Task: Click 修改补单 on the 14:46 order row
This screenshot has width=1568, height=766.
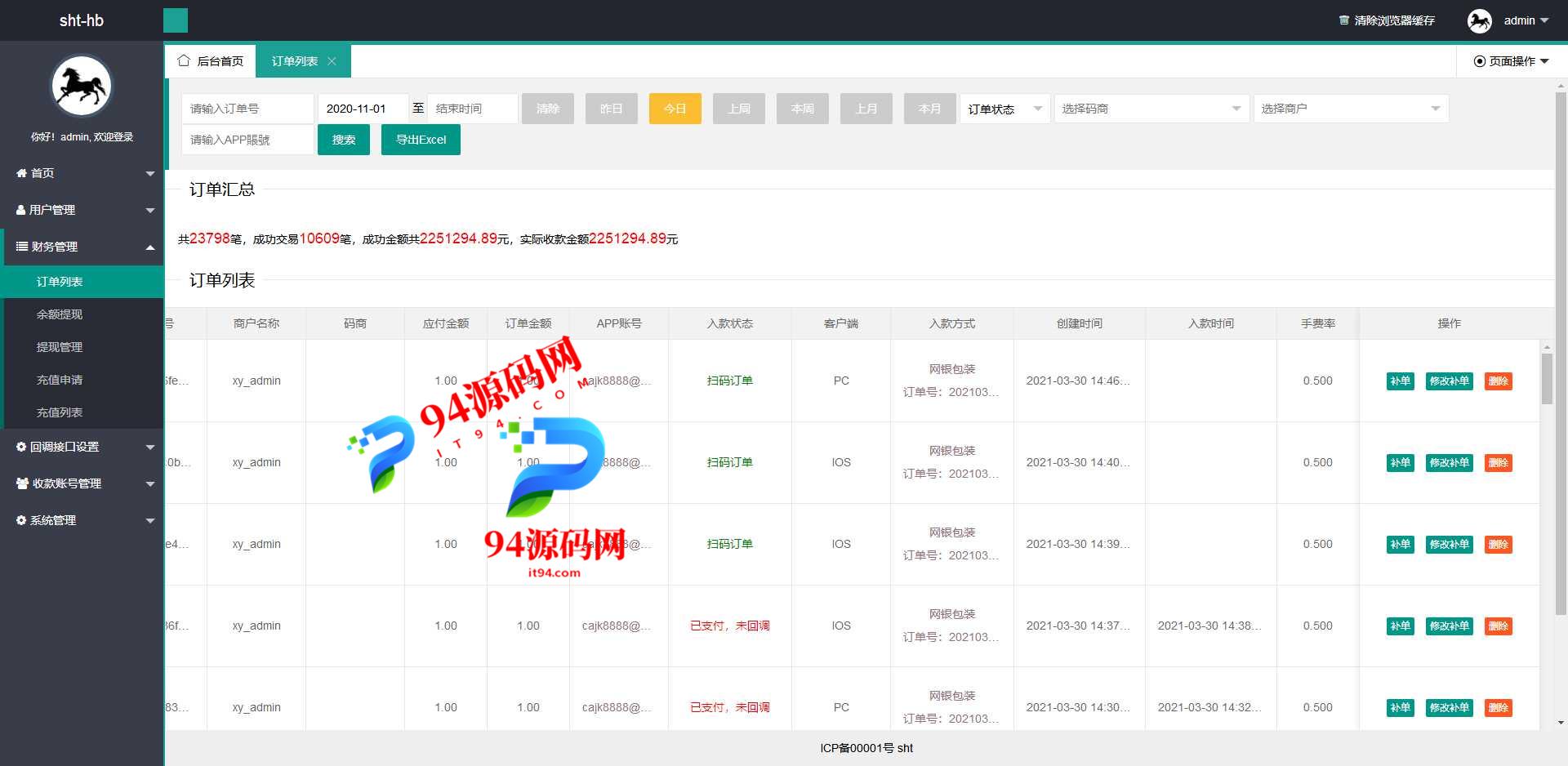Action: pyautogui.click(x=1450, y=381)
